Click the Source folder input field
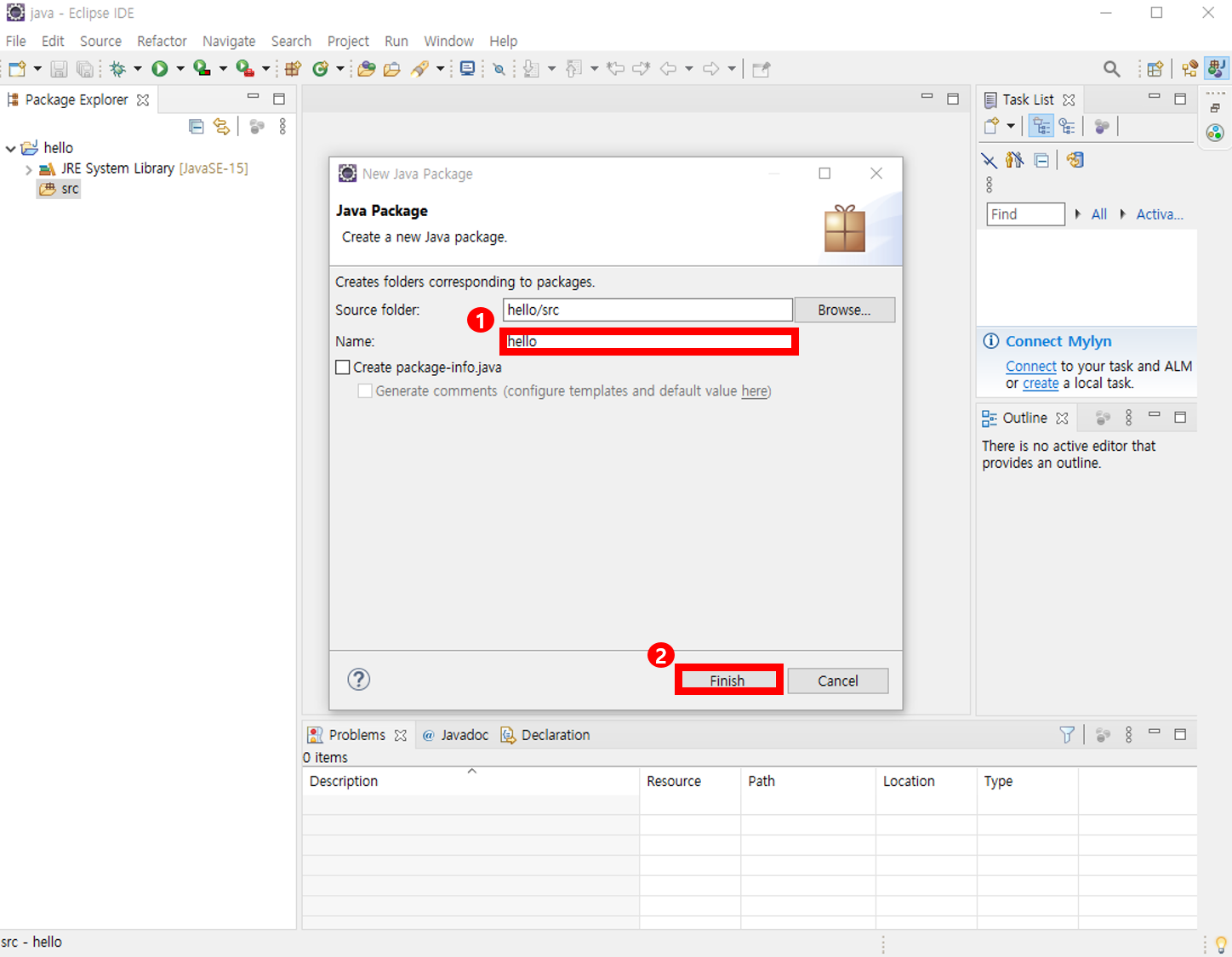Screen dimensions: 1232x957 (647, 310)
